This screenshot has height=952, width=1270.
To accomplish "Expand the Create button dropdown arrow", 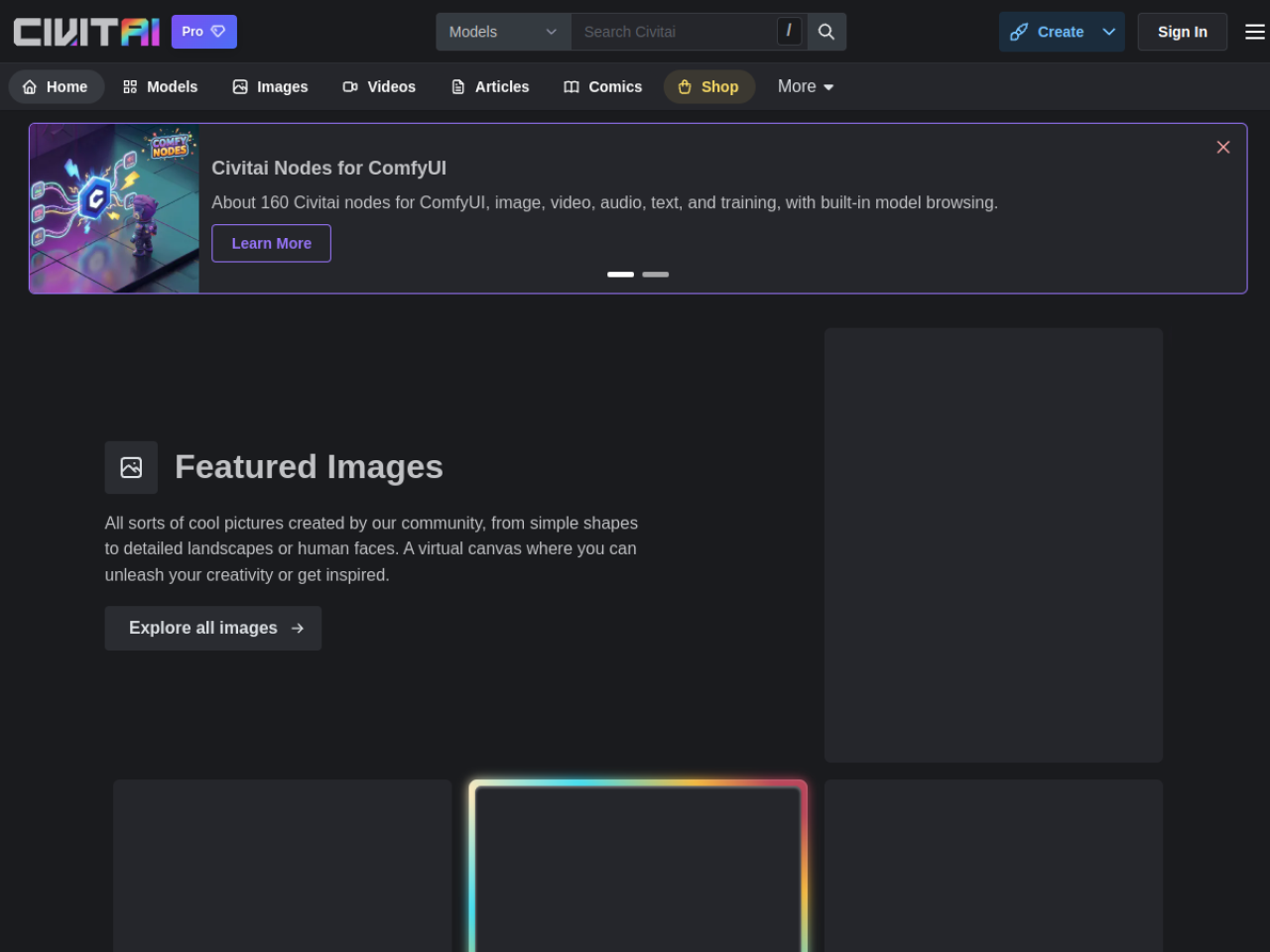I will click(x=1109, y=32).
